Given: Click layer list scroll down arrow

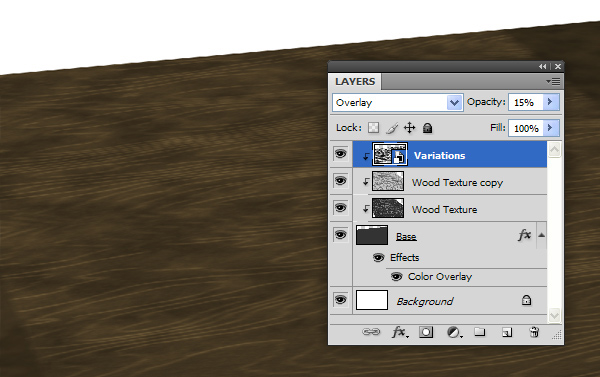Looking at the screenshot, I should (x=554, y=315).
